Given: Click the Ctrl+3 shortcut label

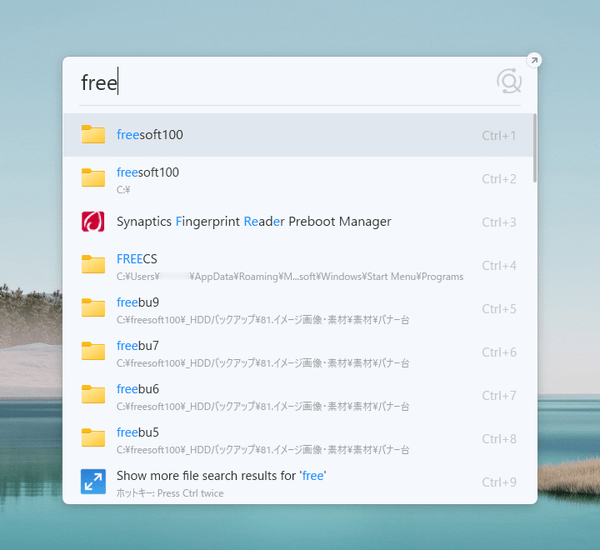Looking at the screenshot, I should click(x=499, y=222).
